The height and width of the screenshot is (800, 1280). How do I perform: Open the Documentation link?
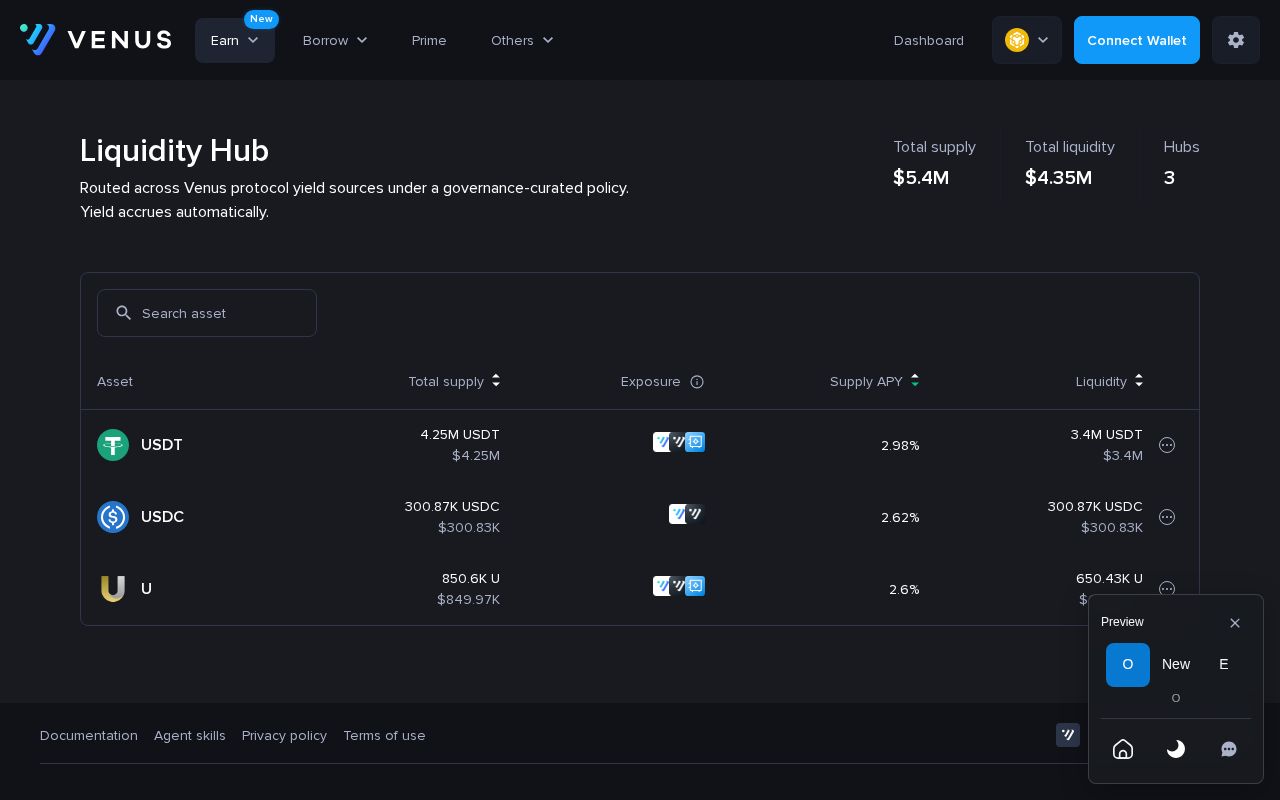coord(89,736)
